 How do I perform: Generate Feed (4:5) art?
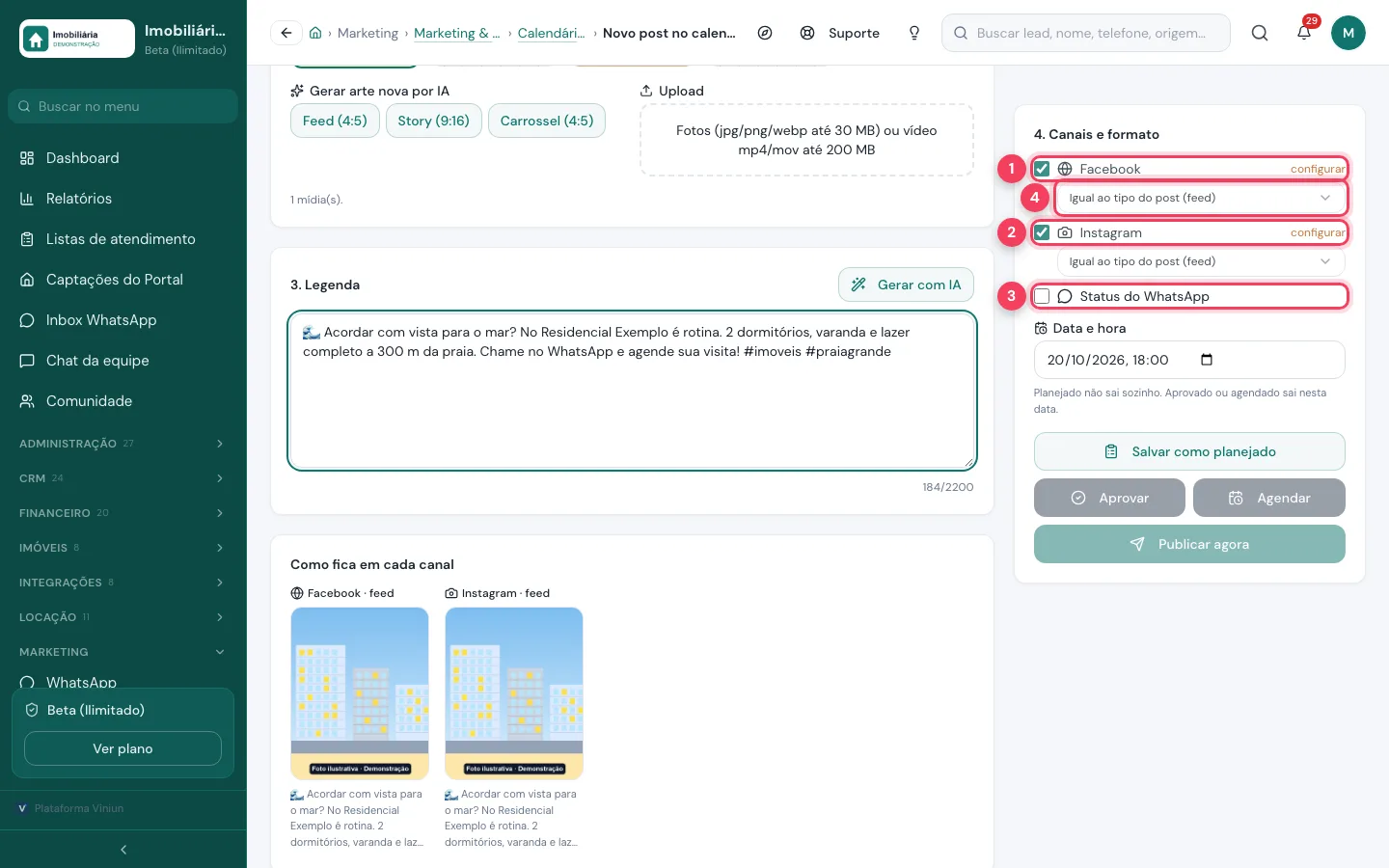[x=335, y=121]
